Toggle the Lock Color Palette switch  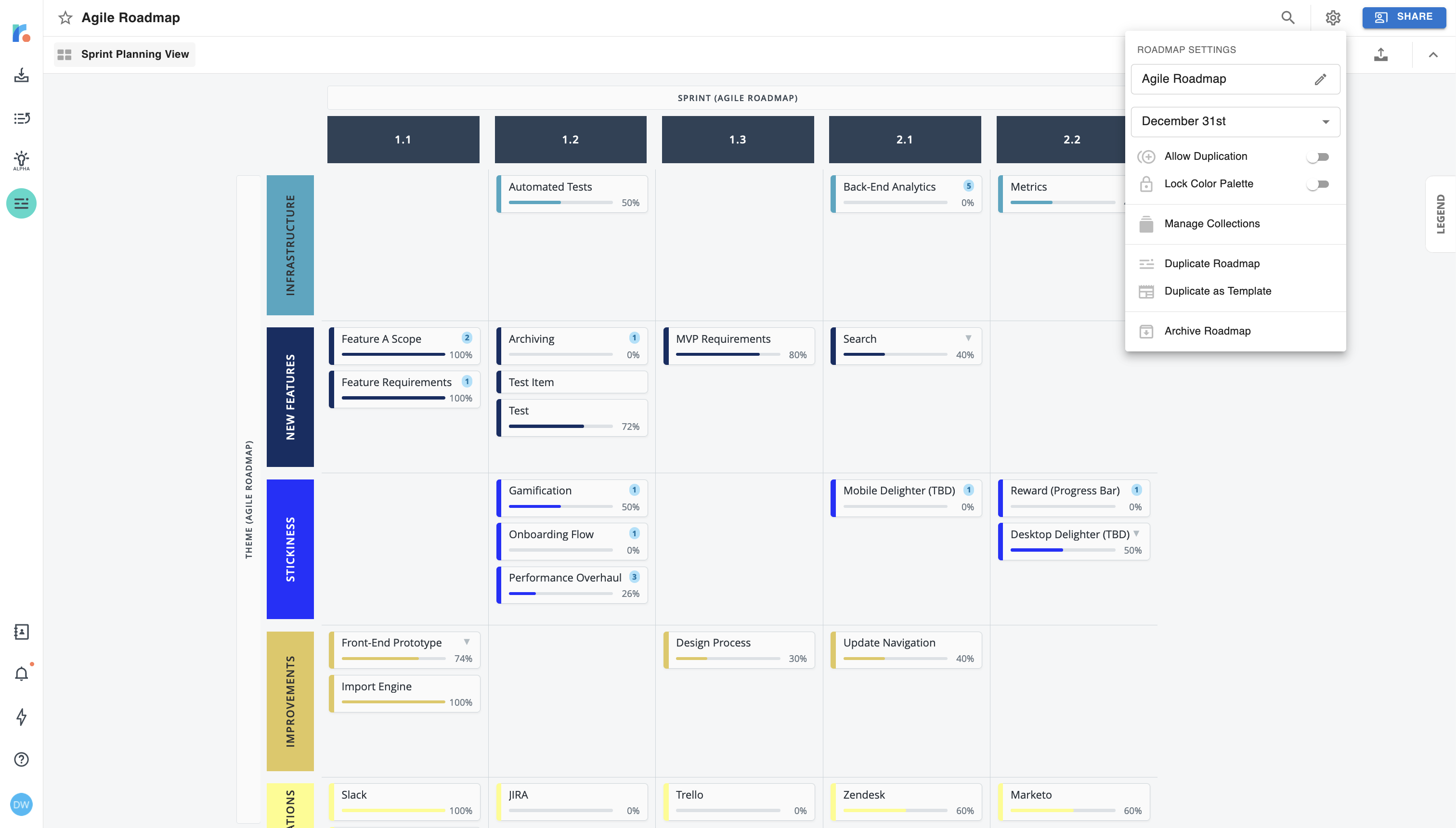click(1318, 184)
